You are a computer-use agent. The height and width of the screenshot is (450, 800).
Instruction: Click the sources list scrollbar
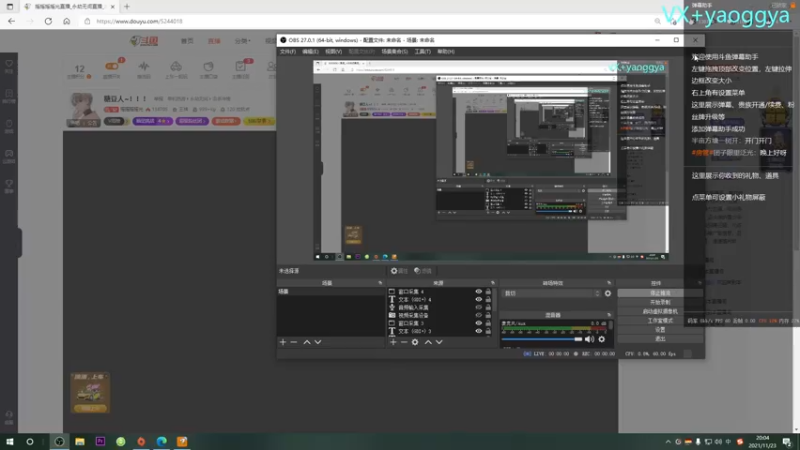(x=494, y=301)
